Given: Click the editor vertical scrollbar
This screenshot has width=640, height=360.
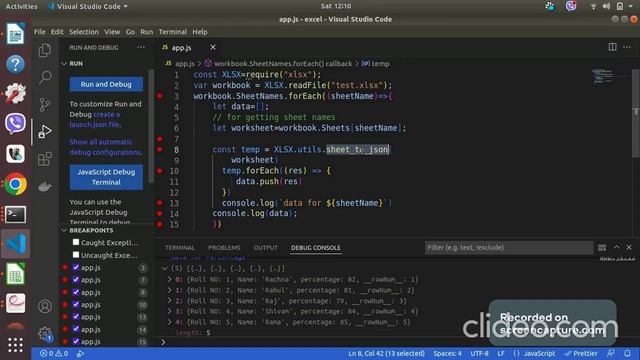Looking at the screenshot, I should (x=636, y=113).
